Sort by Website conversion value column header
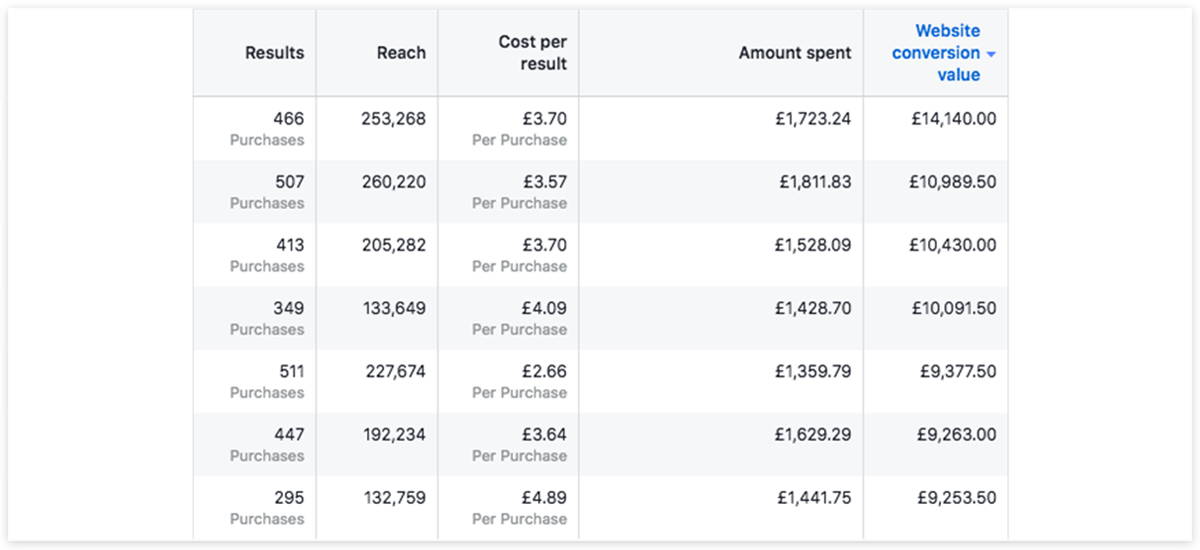The height and width of the screenshot is (550, 1200). click(x=936, y=53)
